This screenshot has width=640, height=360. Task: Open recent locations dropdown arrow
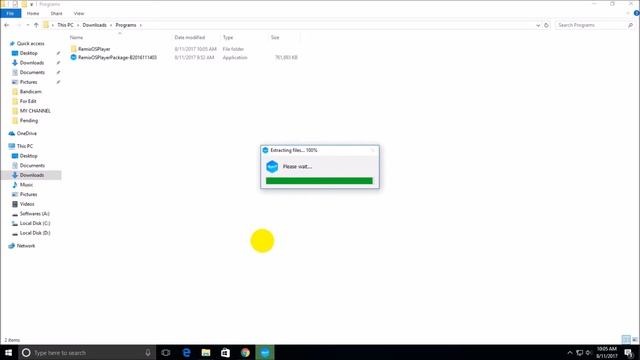coord(28,25)
